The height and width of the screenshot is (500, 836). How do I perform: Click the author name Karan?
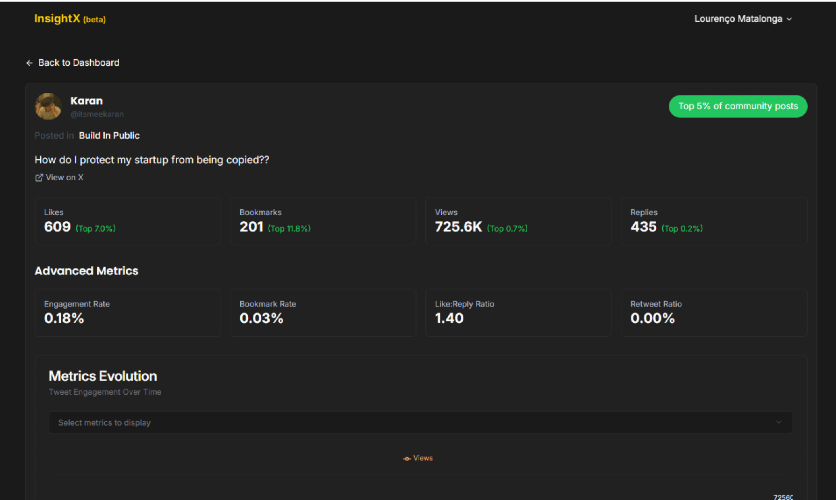point(86,101)
